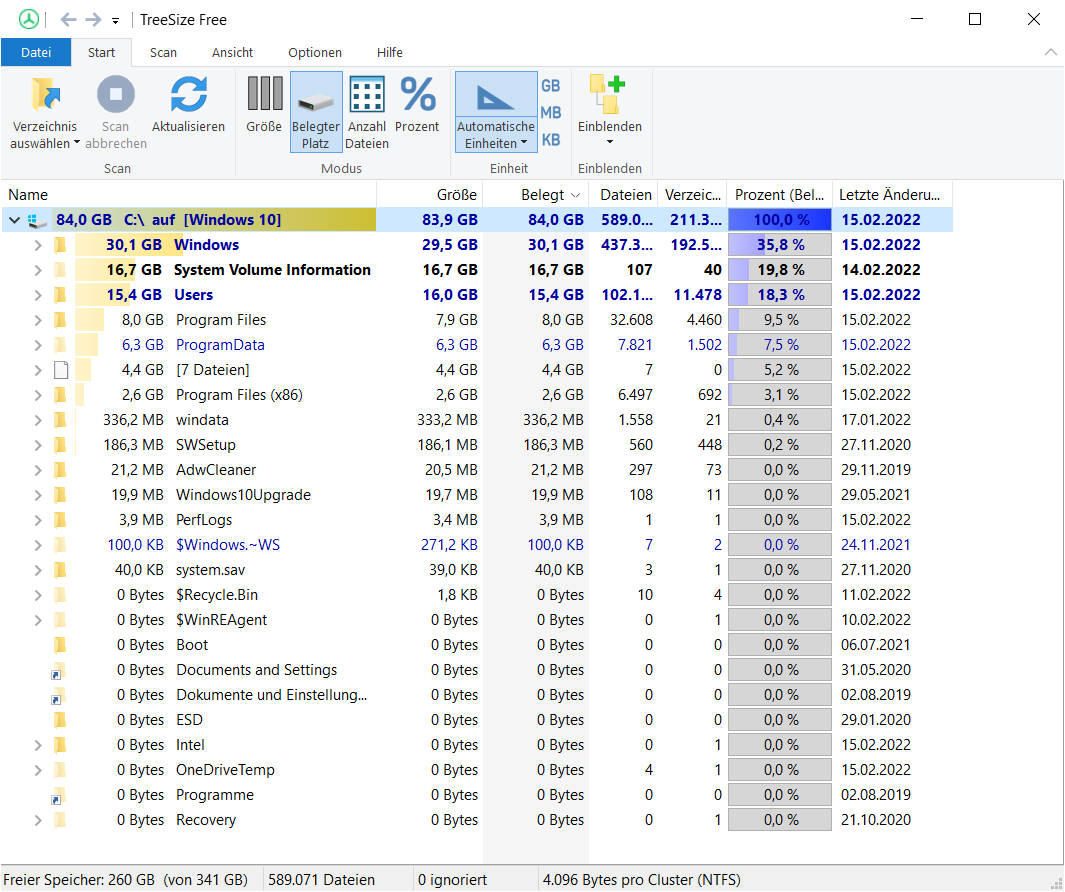1065x892 pixels.
Task: Expand the windata folder
Action: point(38,421)
